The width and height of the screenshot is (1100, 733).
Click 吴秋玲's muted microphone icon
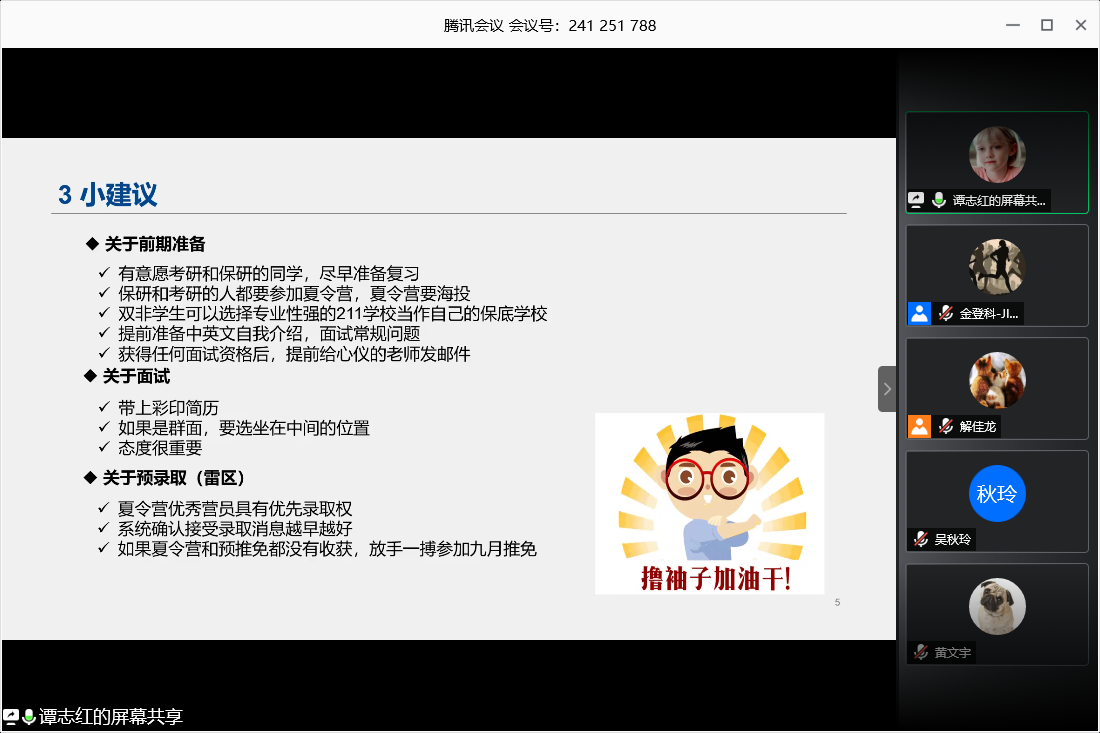coord(920,539)
